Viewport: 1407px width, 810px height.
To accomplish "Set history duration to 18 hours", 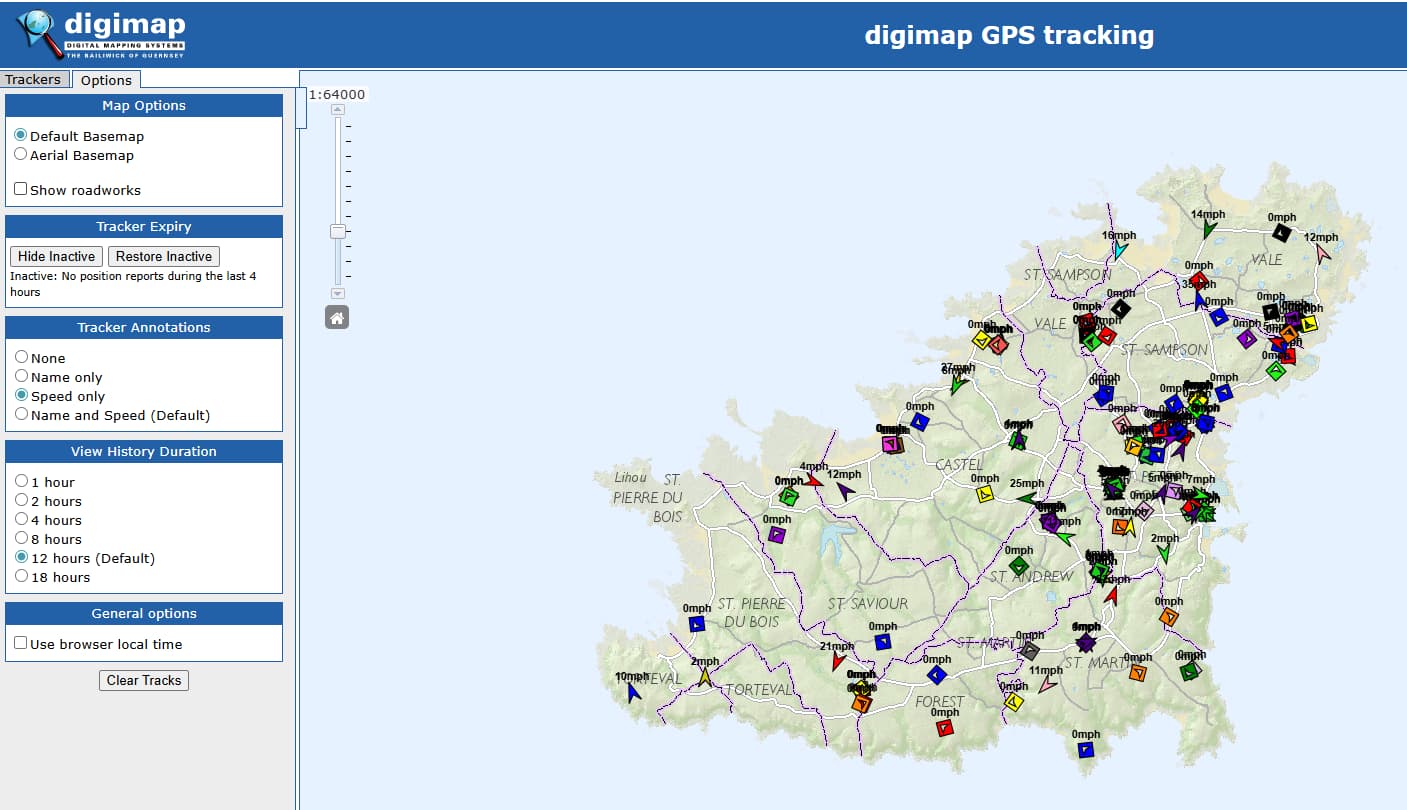I will click(x=21, y=576).
